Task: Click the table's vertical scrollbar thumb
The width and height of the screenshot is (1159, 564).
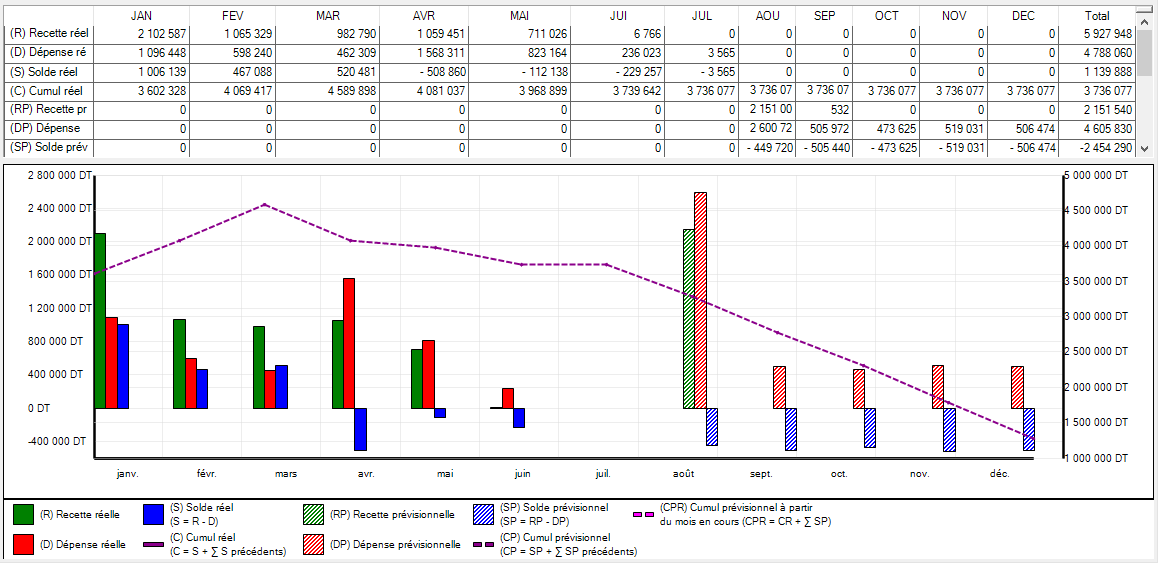Action: point(1147,50)
